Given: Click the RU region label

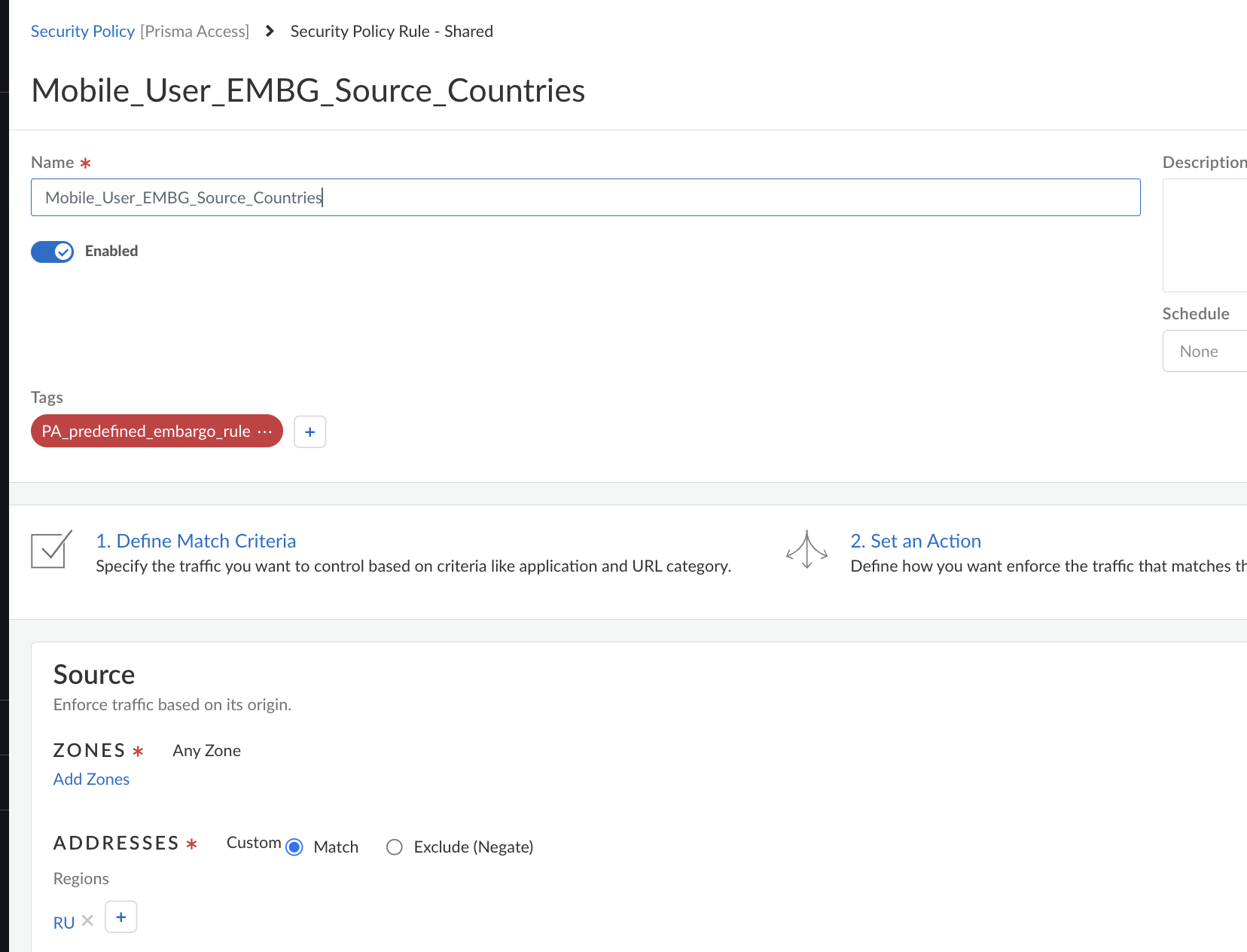Looking at the screenshot, I should click(x=64, y=922).
